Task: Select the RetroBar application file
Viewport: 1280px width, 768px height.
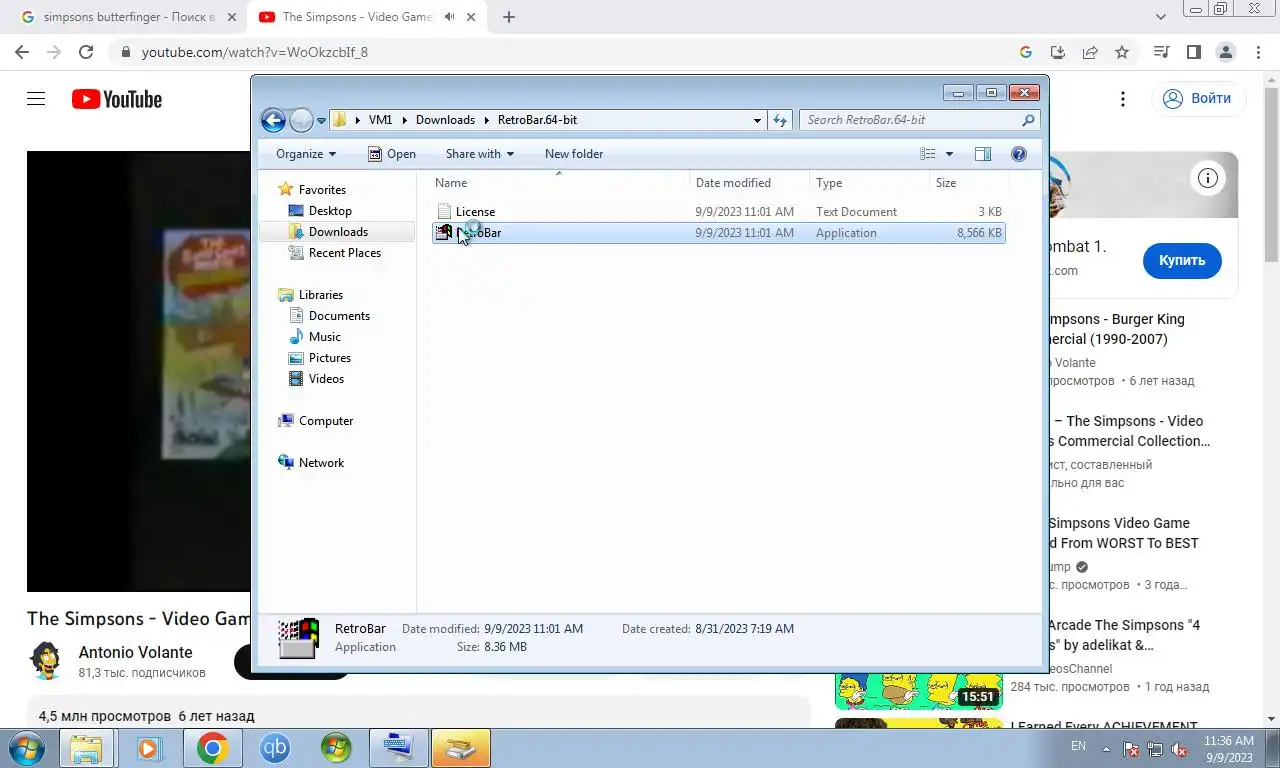Action: (718, 233)
